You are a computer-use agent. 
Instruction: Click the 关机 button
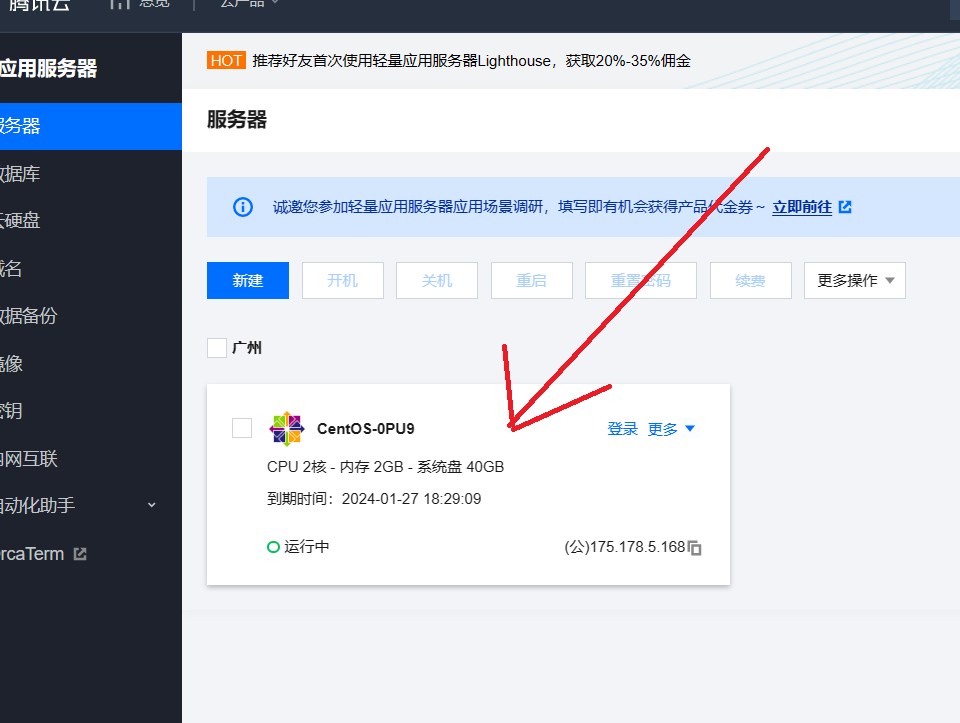click(x=437, y=280)
